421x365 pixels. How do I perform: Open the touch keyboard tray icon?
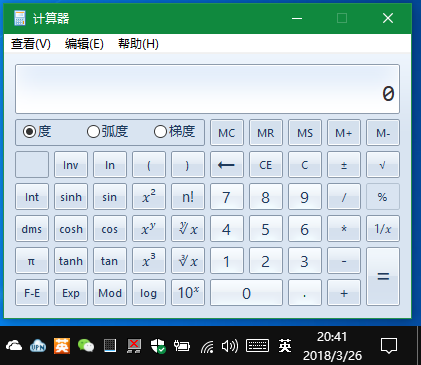coord(257,346)
